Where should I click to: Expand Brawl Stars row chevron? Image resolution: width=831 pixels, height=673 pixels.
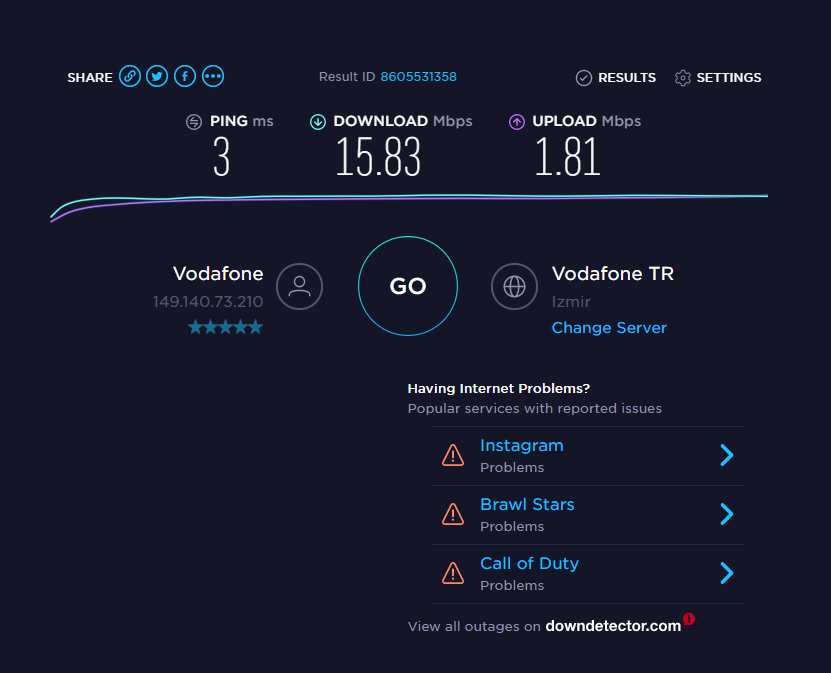(x=727, y=514)
